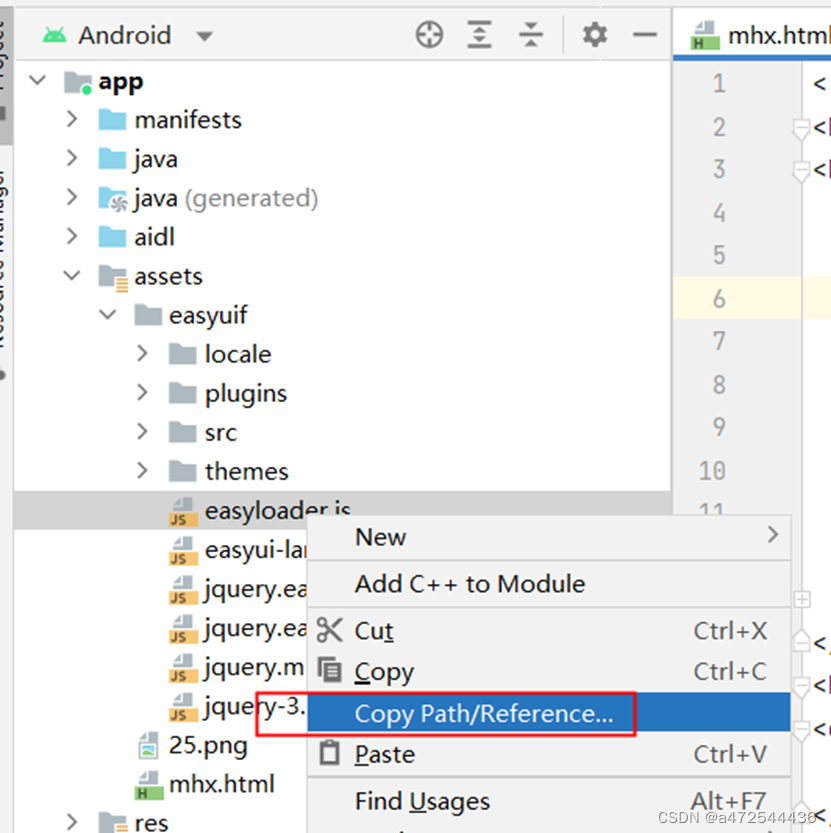Open the Project panel settings gear icon
Screen dimensions: 831x833
594,35
